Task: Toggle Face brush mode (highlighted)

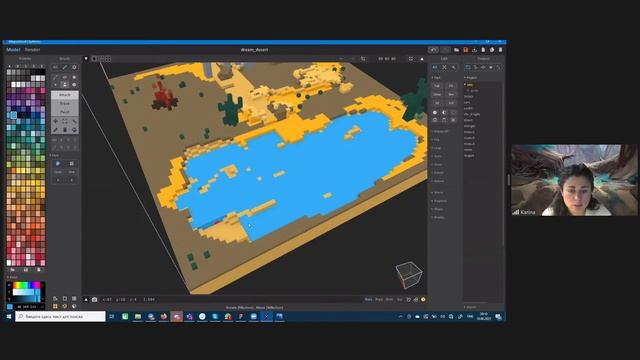Action: pos(65,84)
